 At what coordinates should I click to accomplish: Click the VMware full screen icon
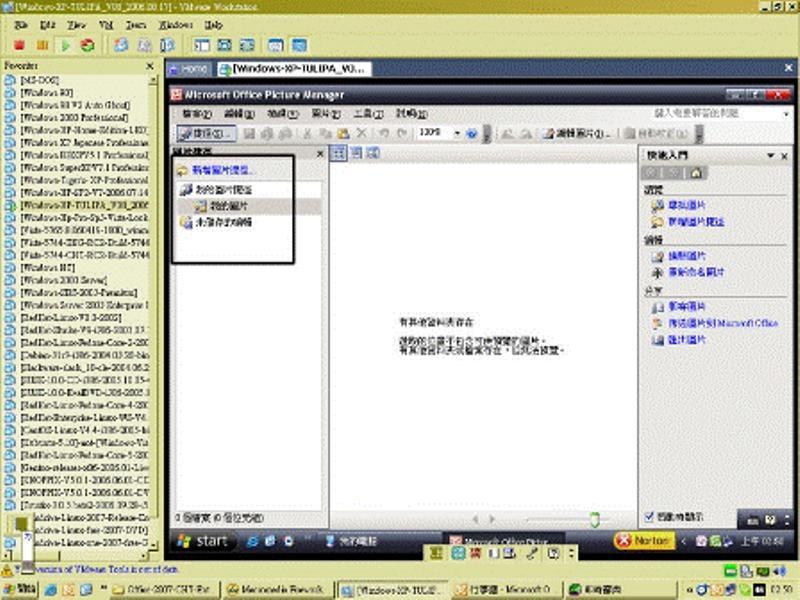(x=224, y=45)
